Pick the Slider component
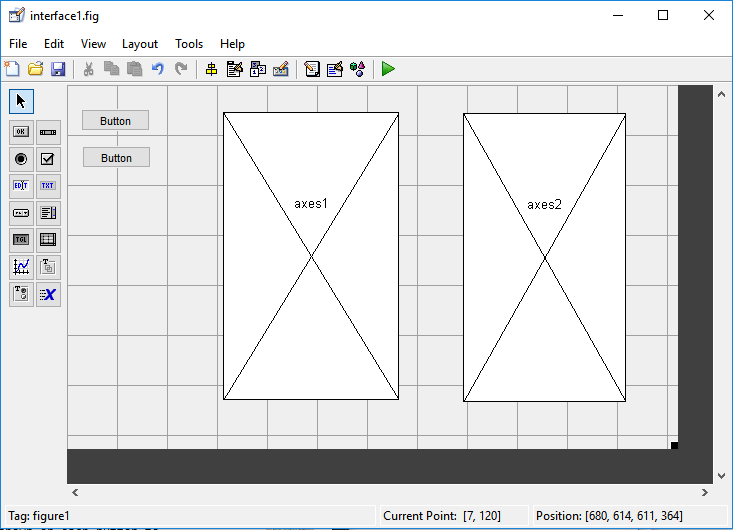 tap(48, 132)
